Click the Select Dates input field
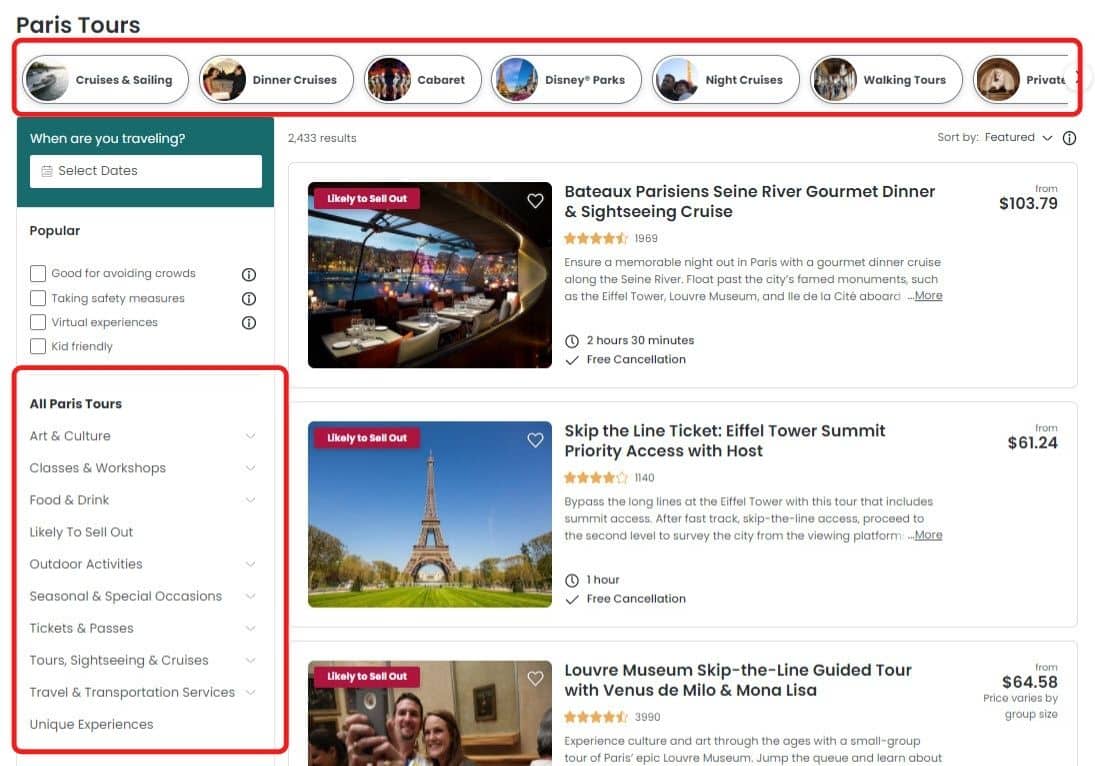 146,171
